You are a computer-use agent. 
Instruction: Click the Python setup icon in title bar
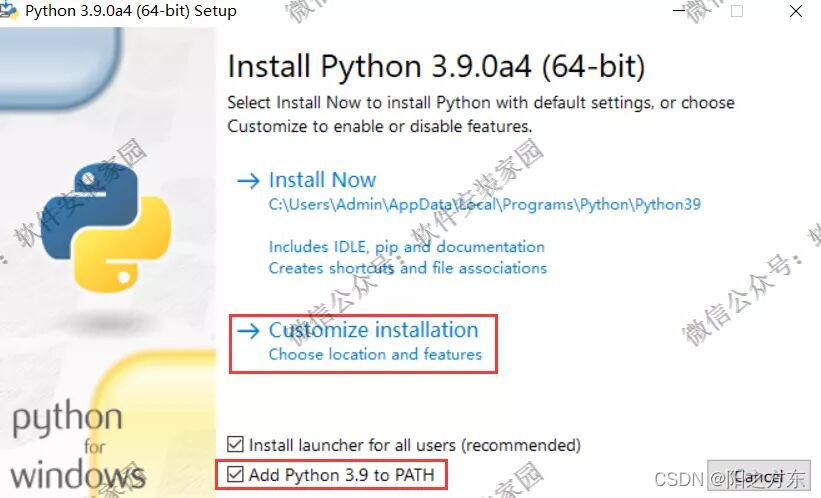coord(8,10)
